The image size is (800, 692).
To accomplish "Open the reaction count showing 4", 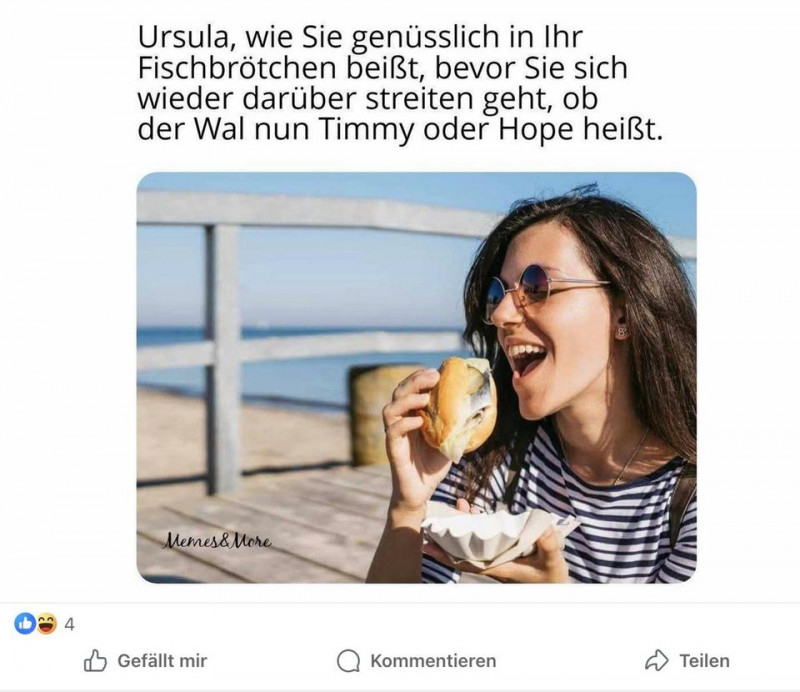I will pyautogui.click(x=69, y=624).
